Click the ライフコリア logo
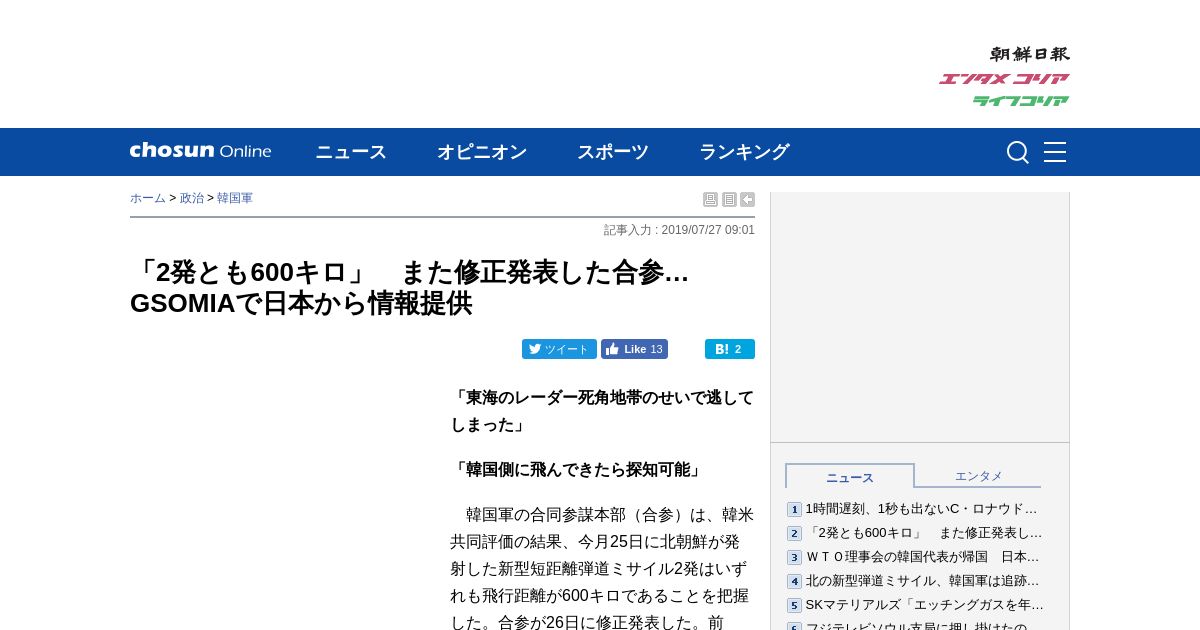Viewport: 1200px width, 630px height. tap(1020, 101)
